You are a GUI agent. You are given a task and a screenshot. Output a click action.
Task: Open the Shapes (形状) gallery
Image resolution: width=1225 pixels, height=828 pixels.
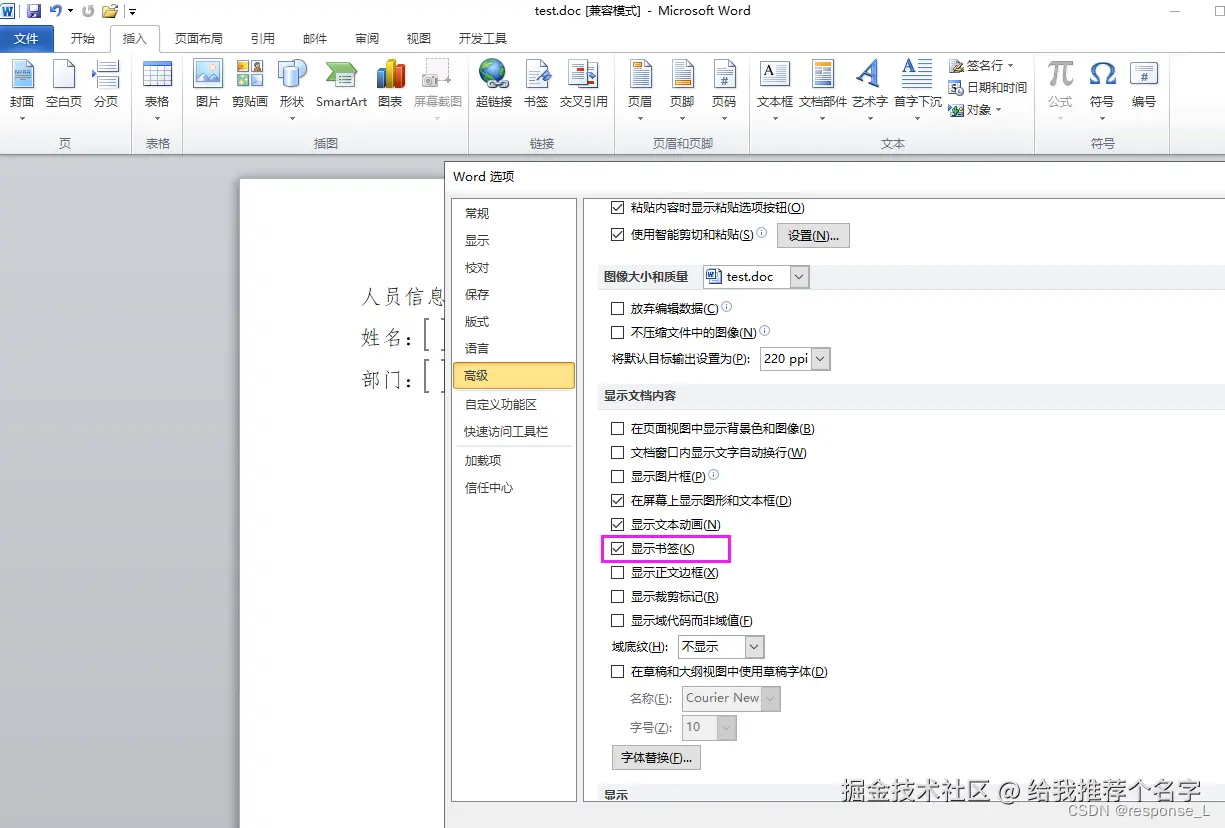(x=292, y=89)
